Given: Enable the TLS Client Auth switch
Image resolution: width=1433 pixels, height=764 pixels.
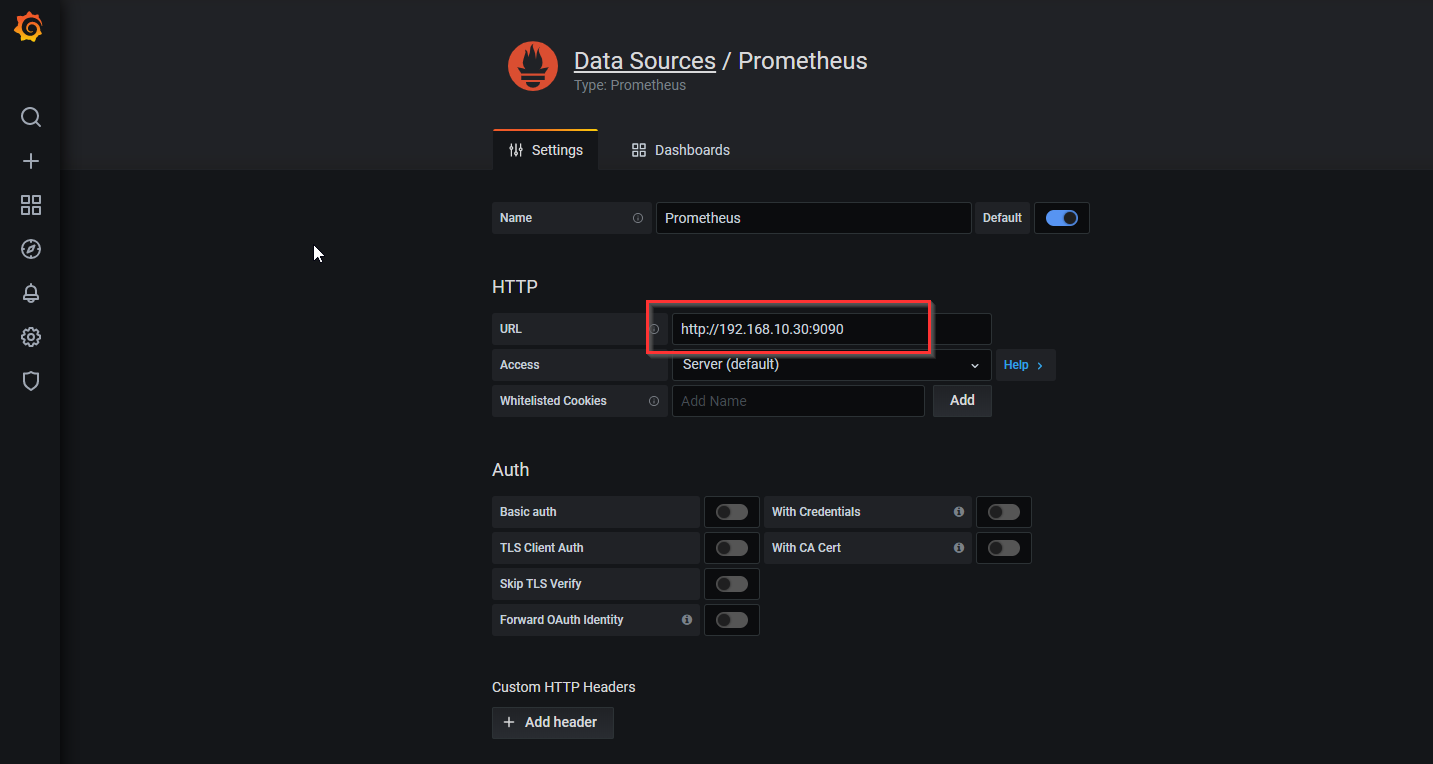Looking at the screenshot, I should (732, 548).
